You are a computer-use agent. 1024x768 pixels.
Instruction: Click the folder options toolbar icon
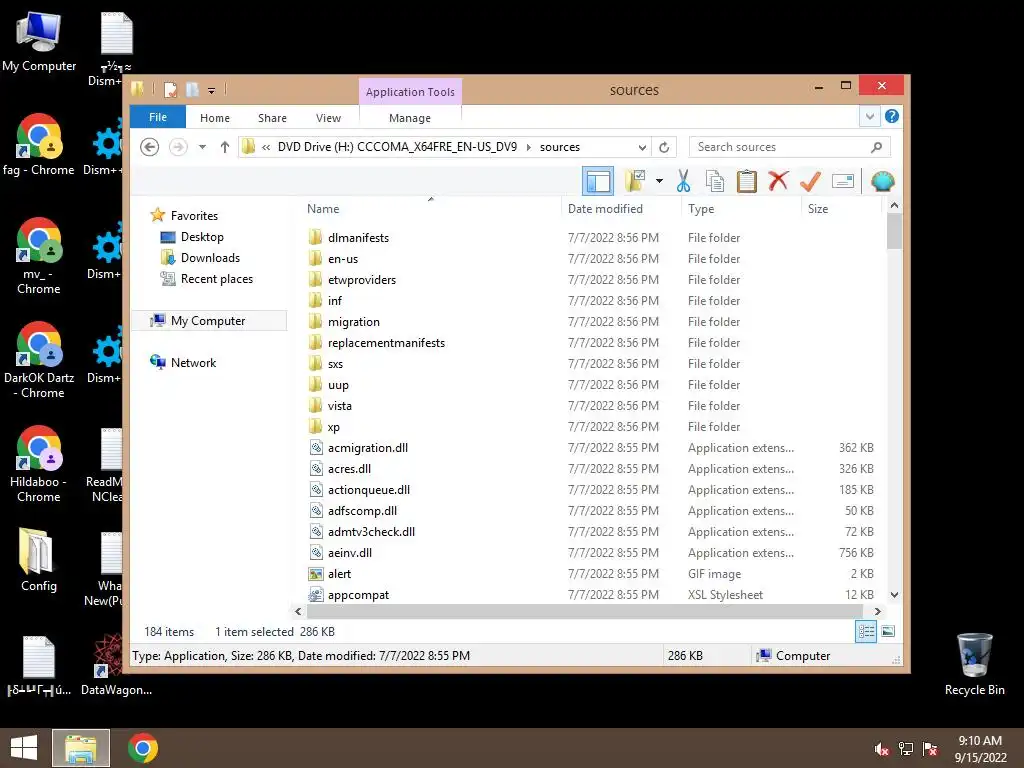tap(635, 181)
